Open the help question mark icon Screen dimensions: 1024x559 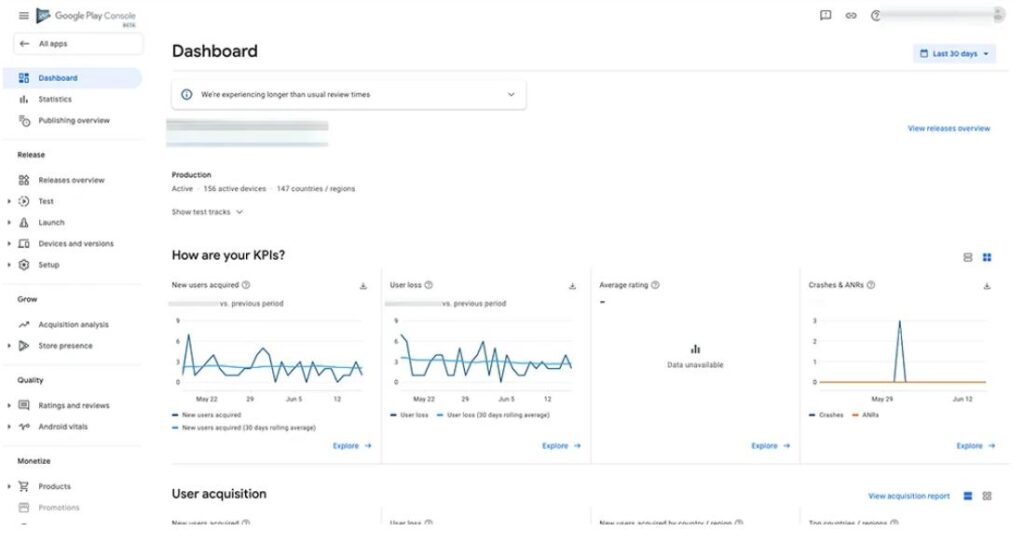pos(876,15)
